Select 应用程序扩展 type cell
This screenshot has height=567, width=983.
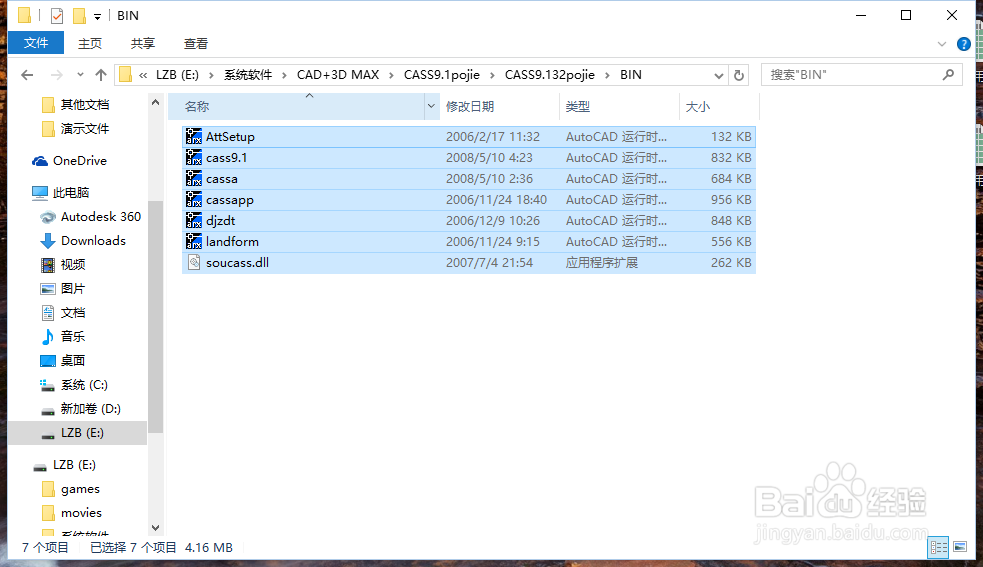click(x=602, y=263)
